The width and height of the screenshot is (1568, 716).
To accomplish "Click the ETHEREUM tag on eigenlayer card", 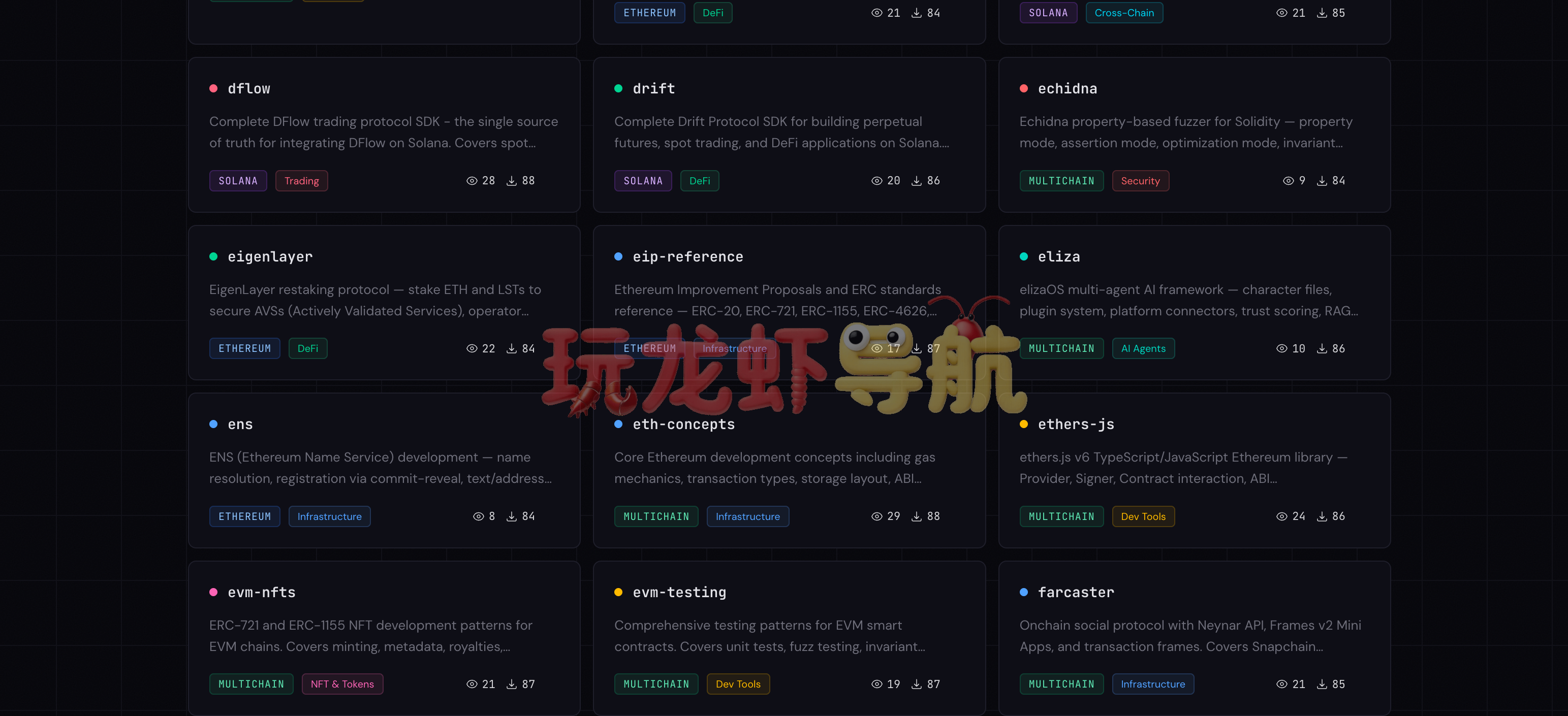I will (245, 348).
